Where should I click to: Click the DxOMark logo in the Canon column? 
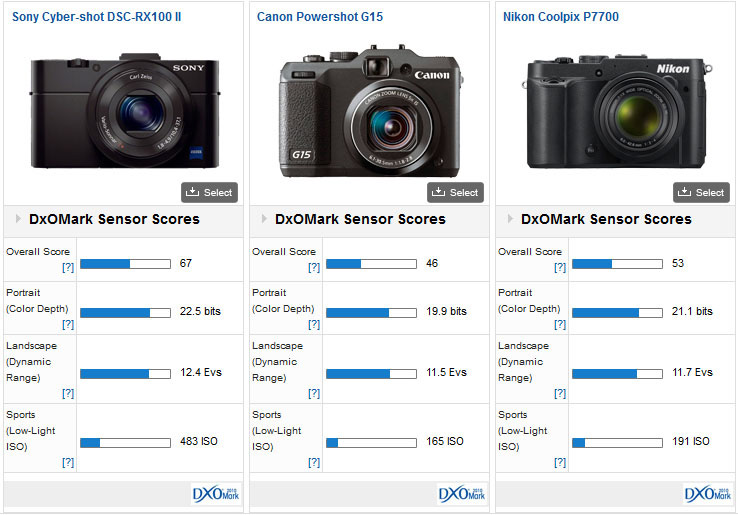pos(462,494)
